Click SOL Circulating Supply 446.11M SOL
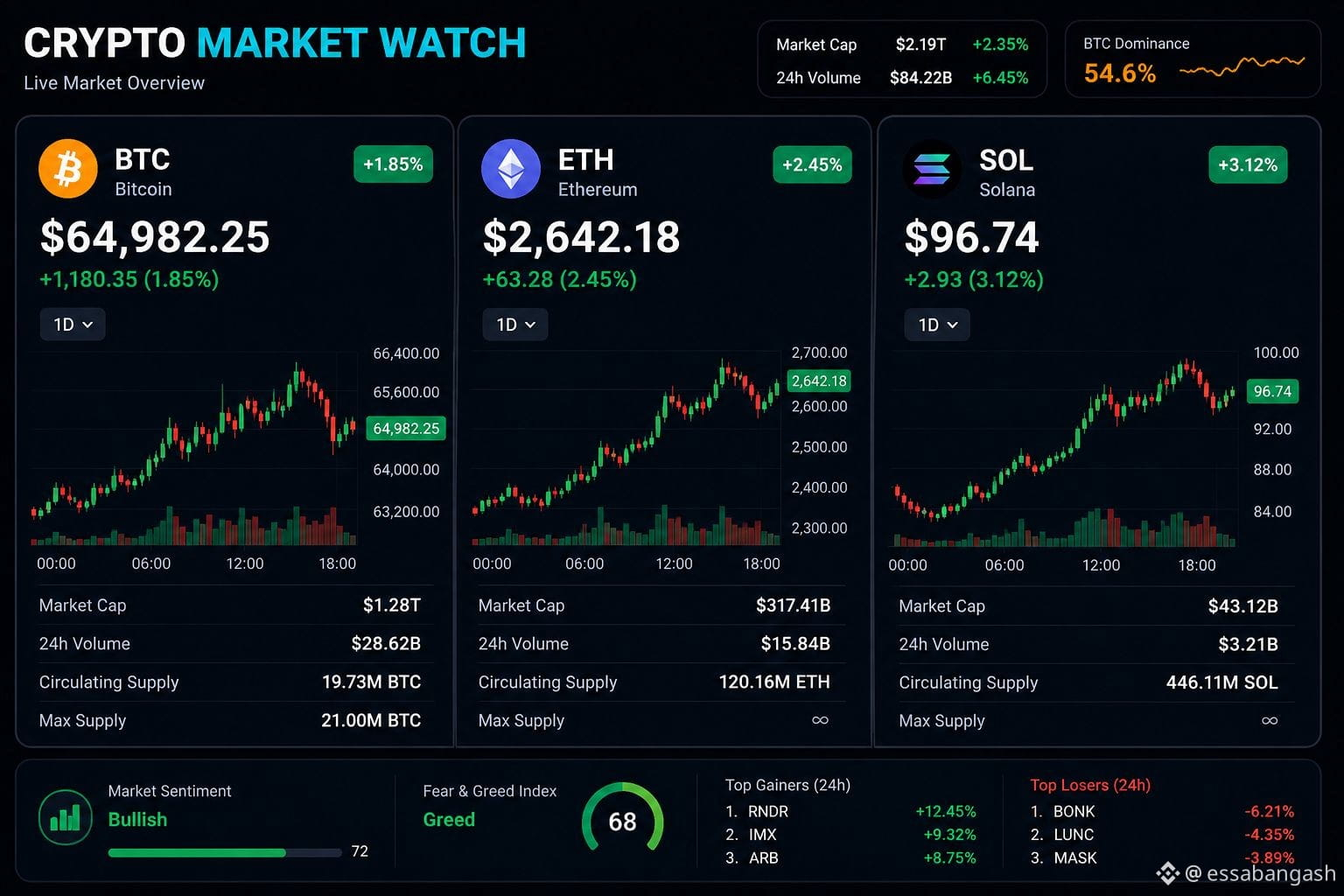 coord(1222,682)
